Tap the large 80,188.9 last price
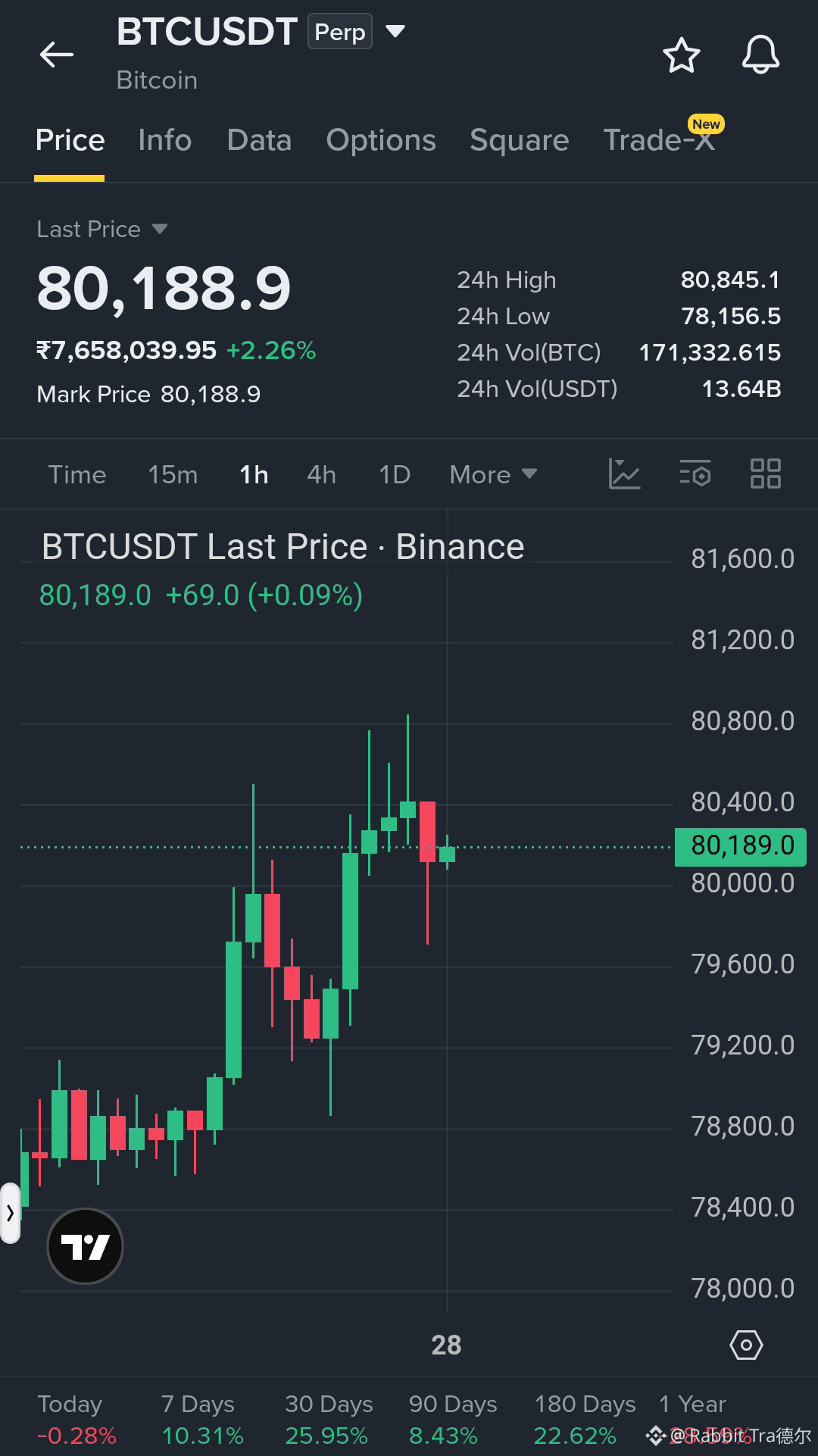Viewport: 818px width, 1456px height. click(164, 289)
